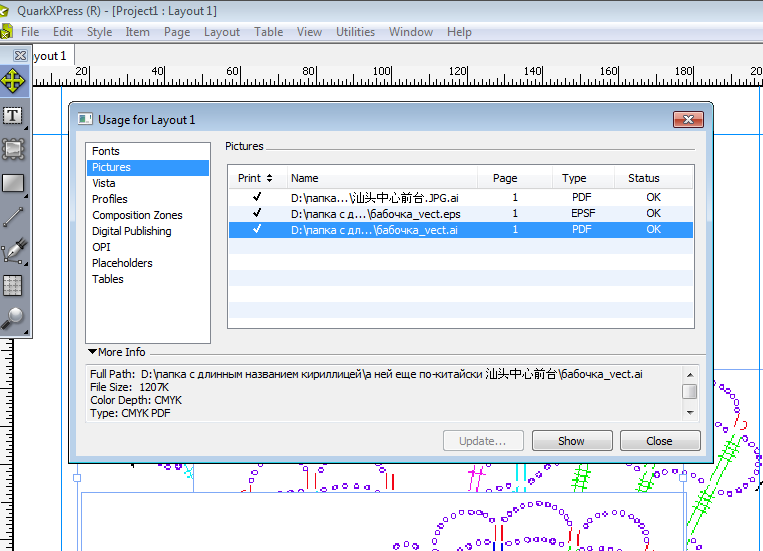
Task: Open the Item menu
Action: (x=137, y=32)
